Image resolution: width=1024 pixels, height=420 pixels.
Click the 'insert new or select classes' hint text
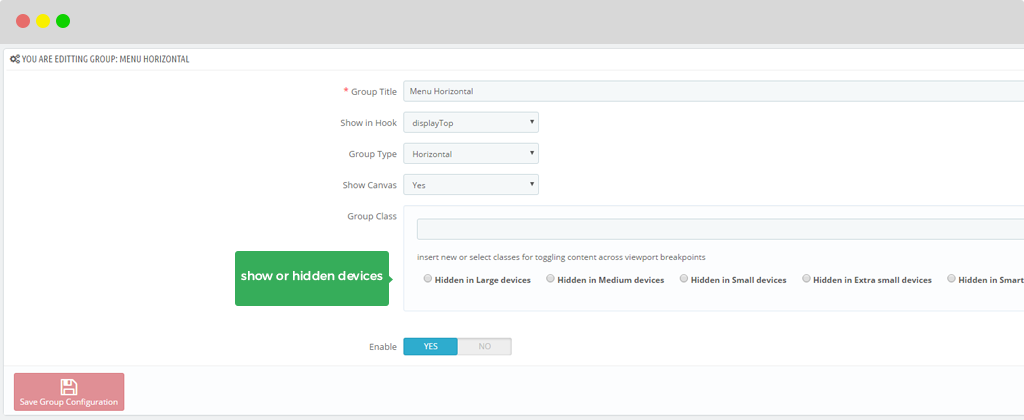(x=561, y=257)
